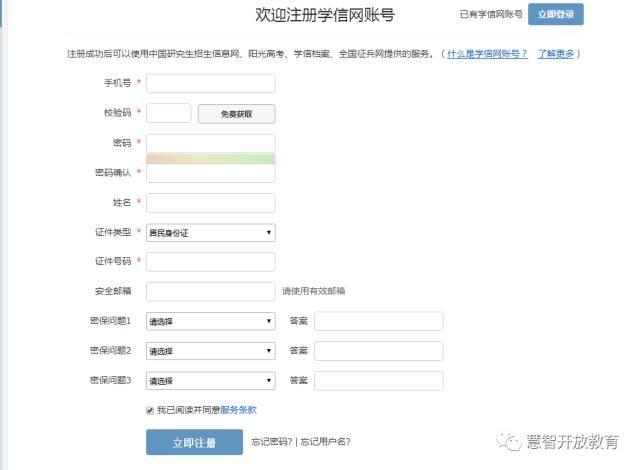Open the 密保问题3 dropdown
640x470 pixels.
click(211, 381)
